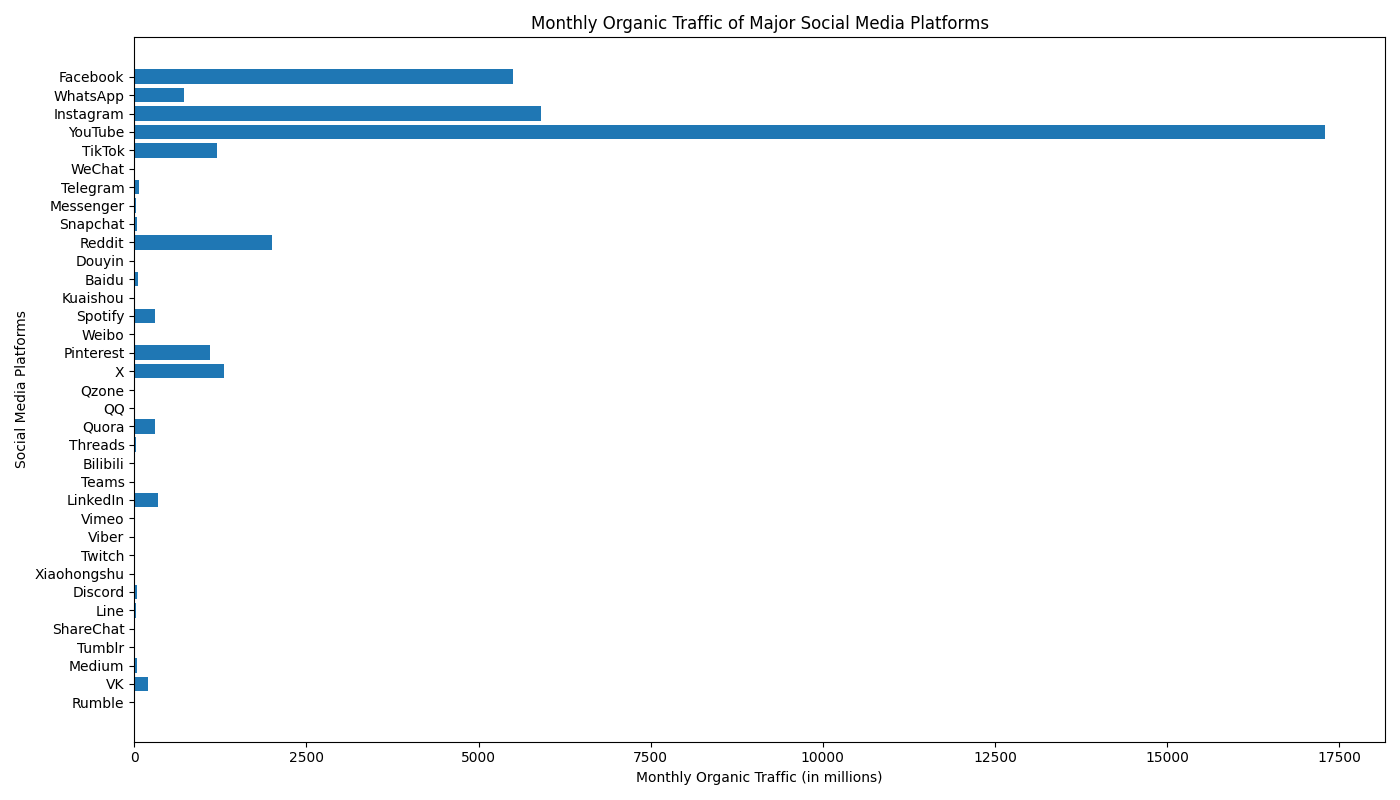Image resolution: width=1400 pixels, height=800 pixels.
Task: Click the 'Facebook' axis label
Action: click(91, 77)
